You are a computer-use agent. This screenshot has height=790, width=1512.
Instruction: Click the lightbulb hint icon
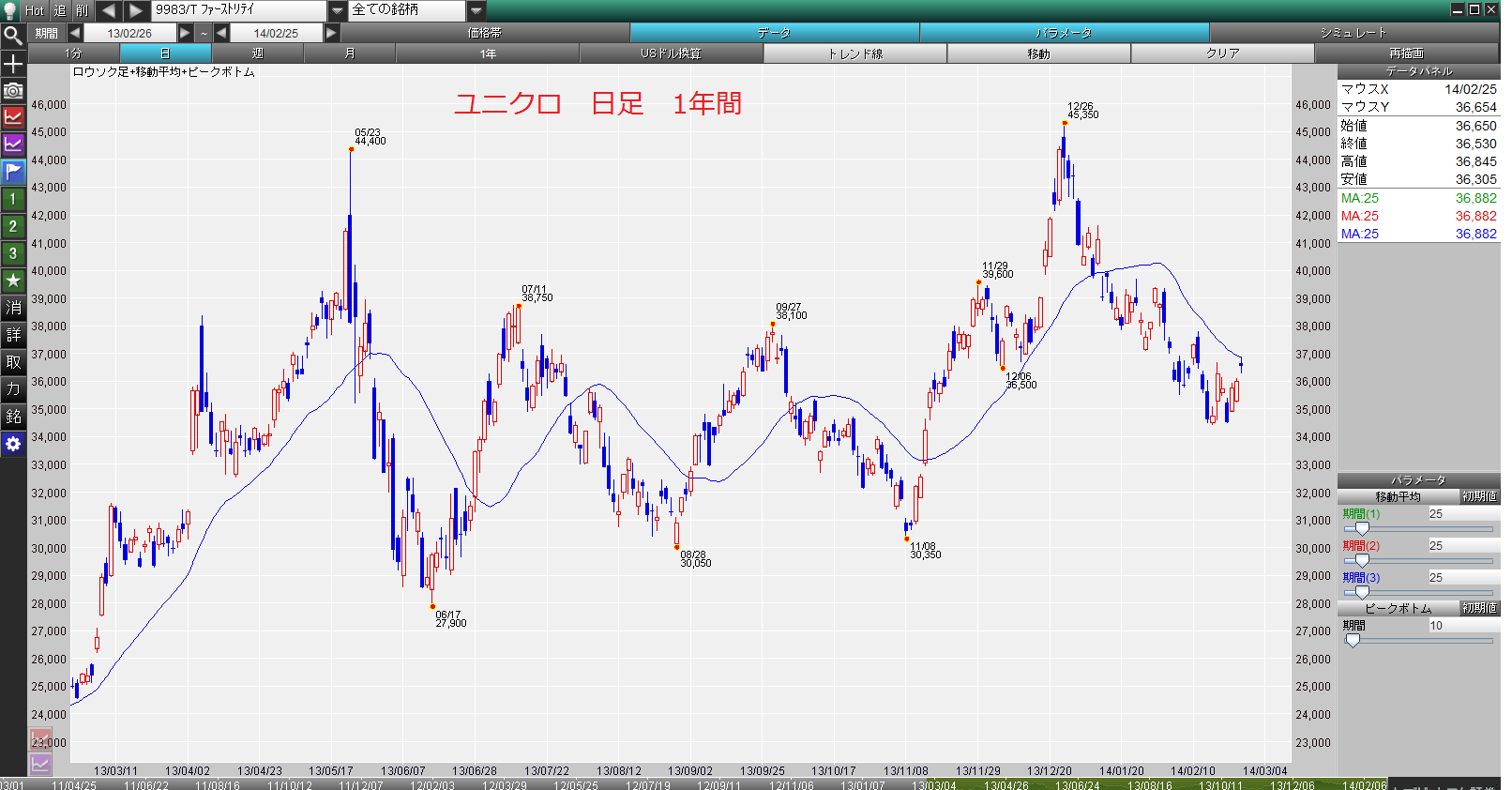[10, 10]
